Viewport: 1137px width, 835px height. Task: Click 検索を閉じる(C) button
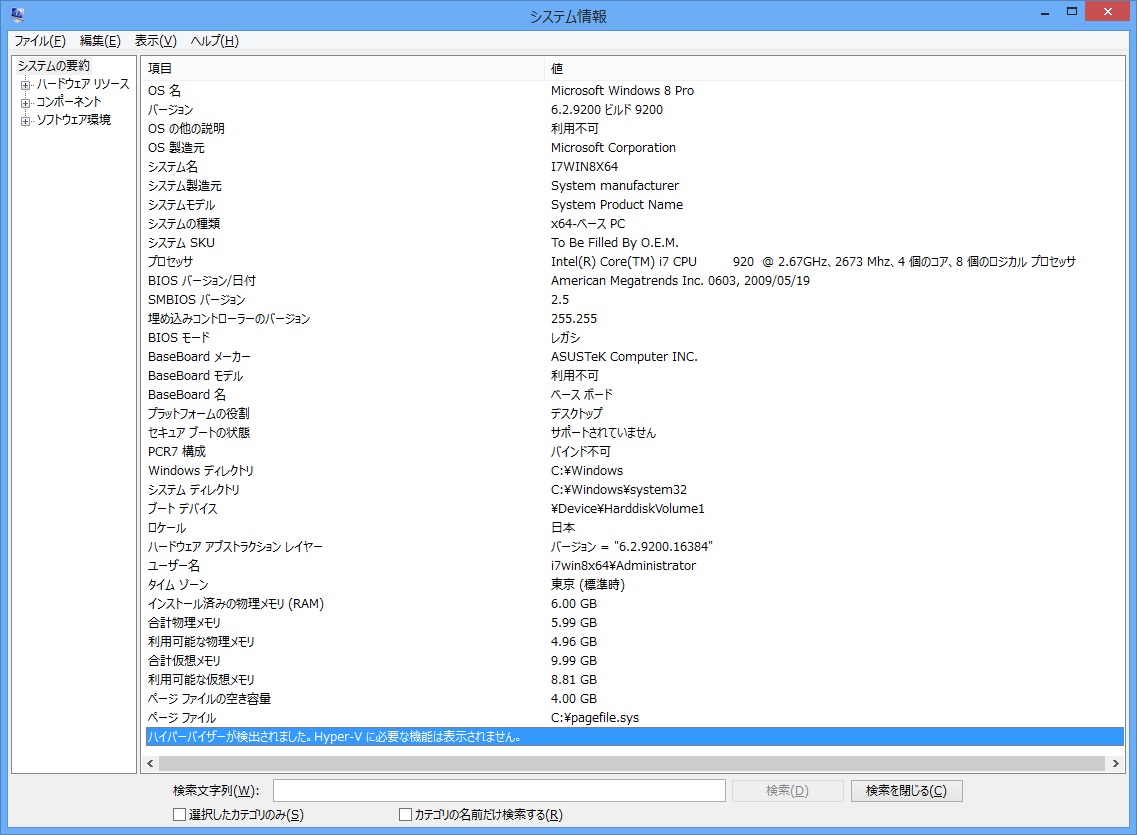(906, 791)
